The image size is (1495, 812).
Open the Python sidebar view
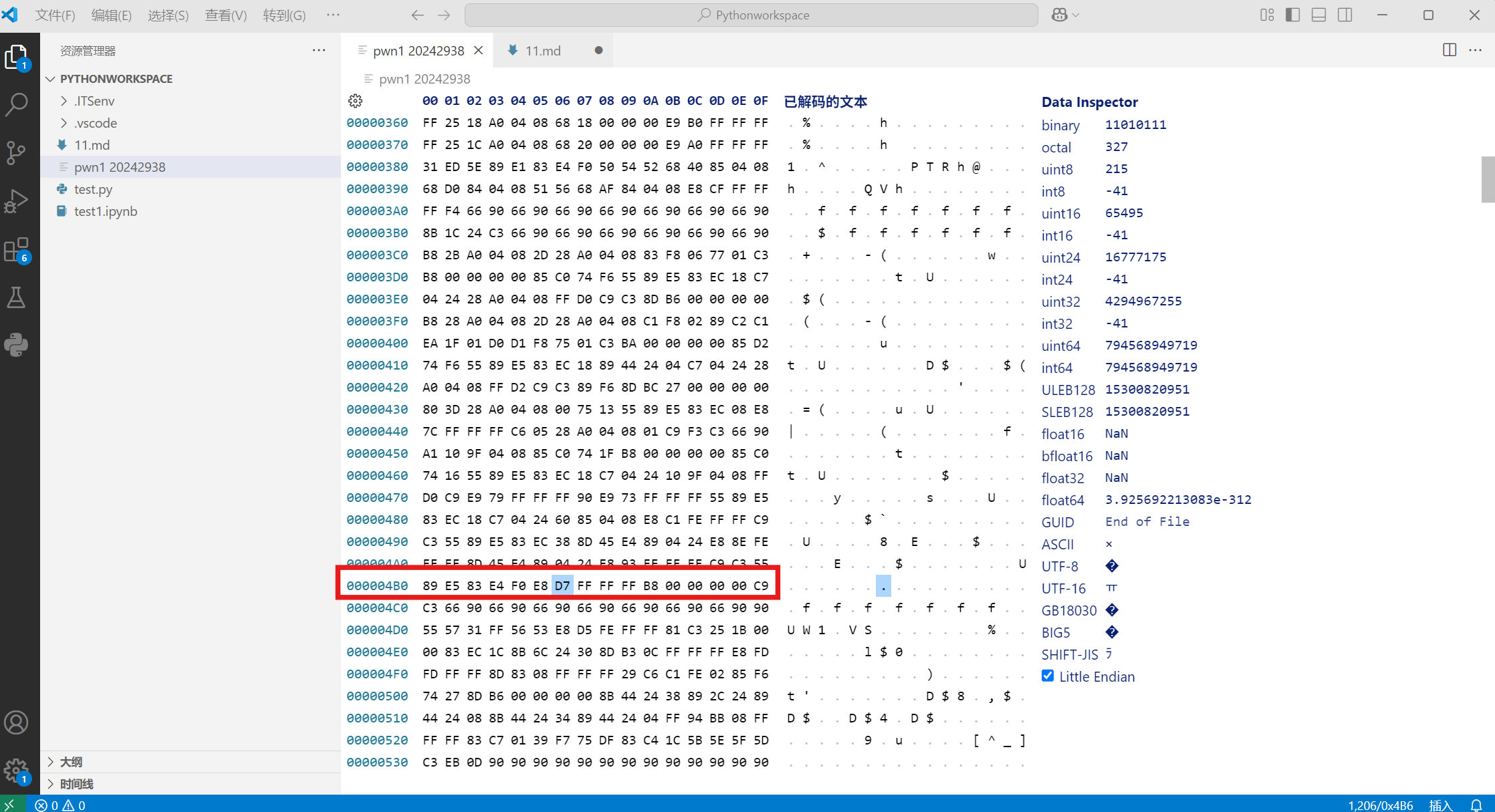[17, 345]
